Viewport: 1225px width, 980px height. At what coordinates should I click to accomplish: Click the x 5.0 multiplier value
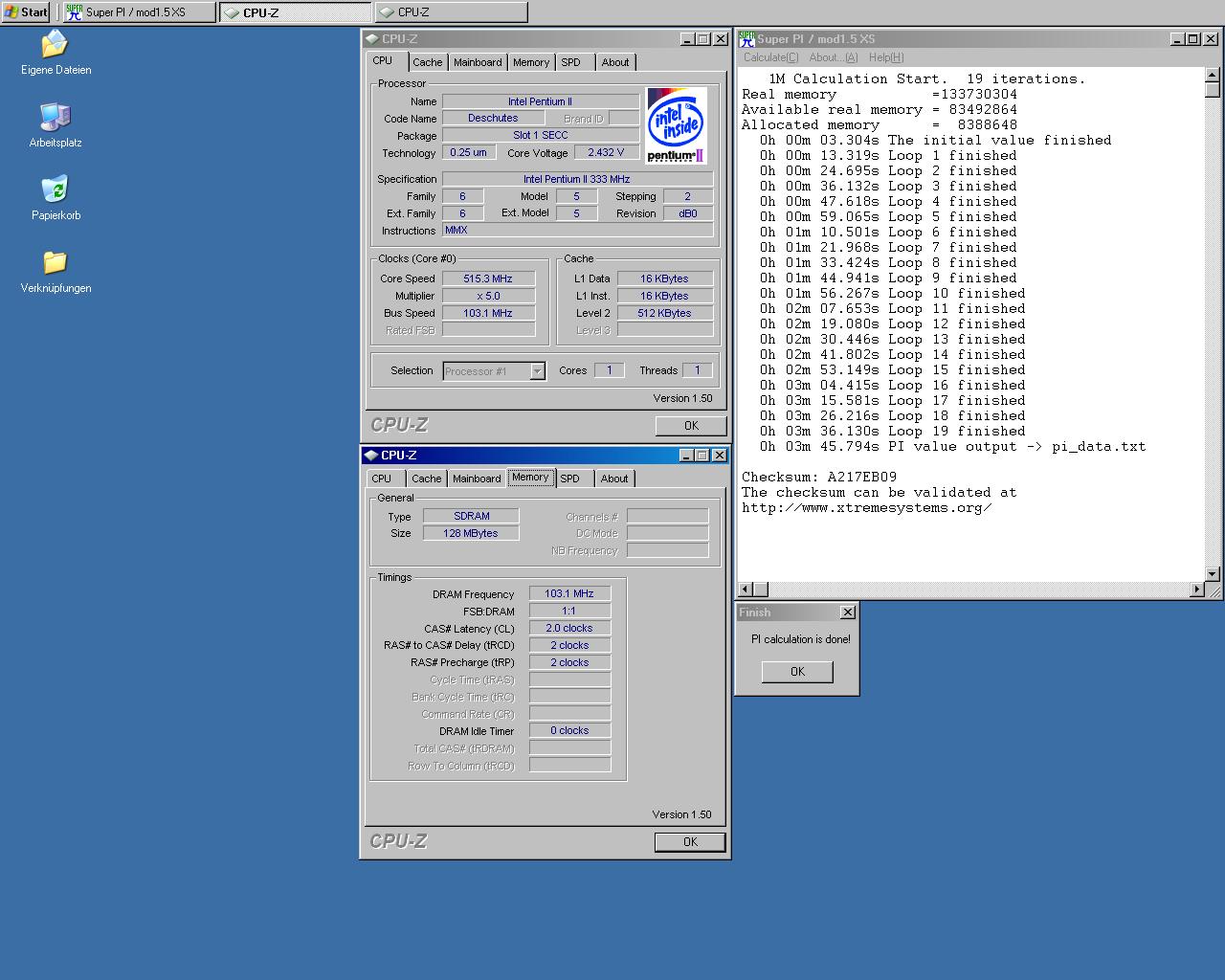pyautogui.click(x=488, y=296)
